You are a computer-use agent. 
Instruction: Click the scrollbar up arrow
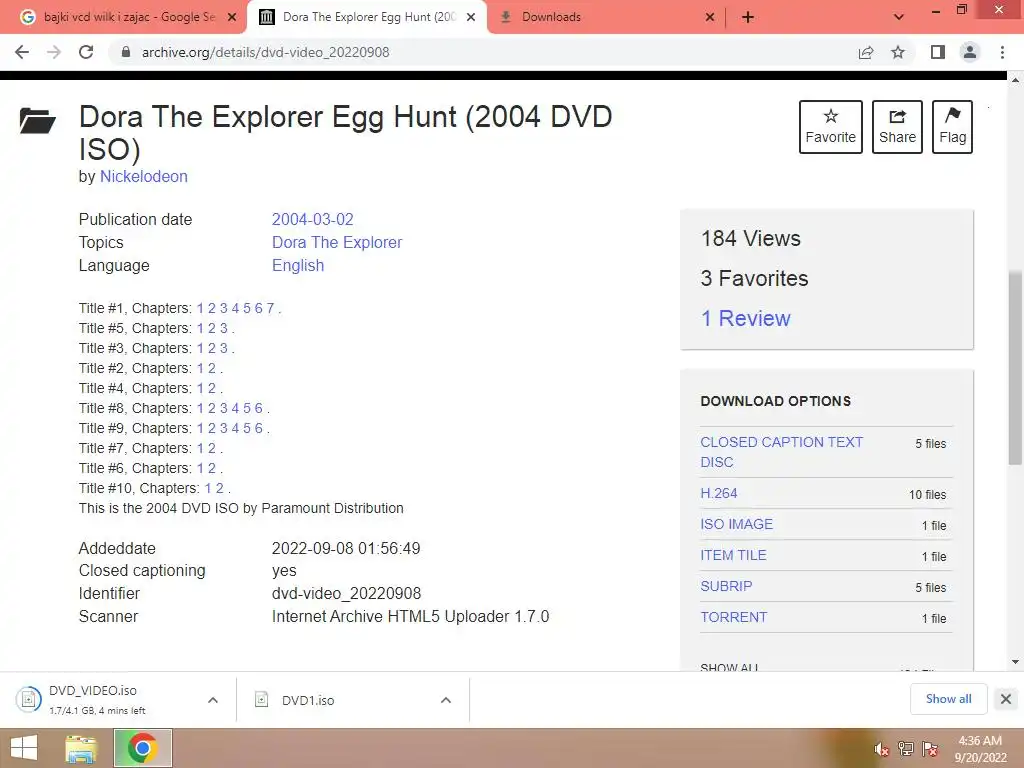pyautogui.click(x=1015, y=80)
